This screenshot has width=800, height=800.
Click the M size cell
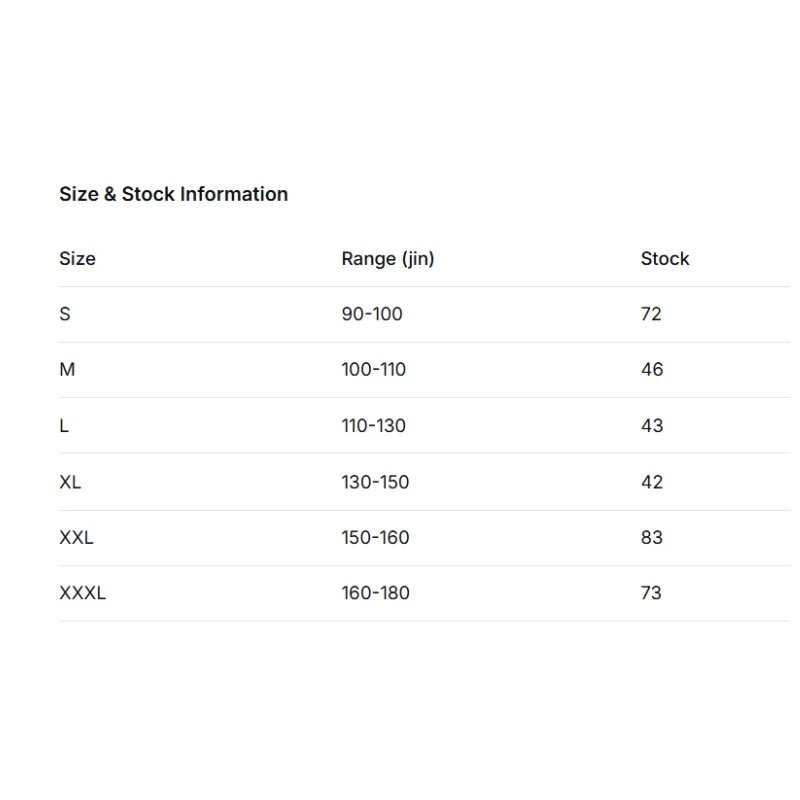[67, 370]
